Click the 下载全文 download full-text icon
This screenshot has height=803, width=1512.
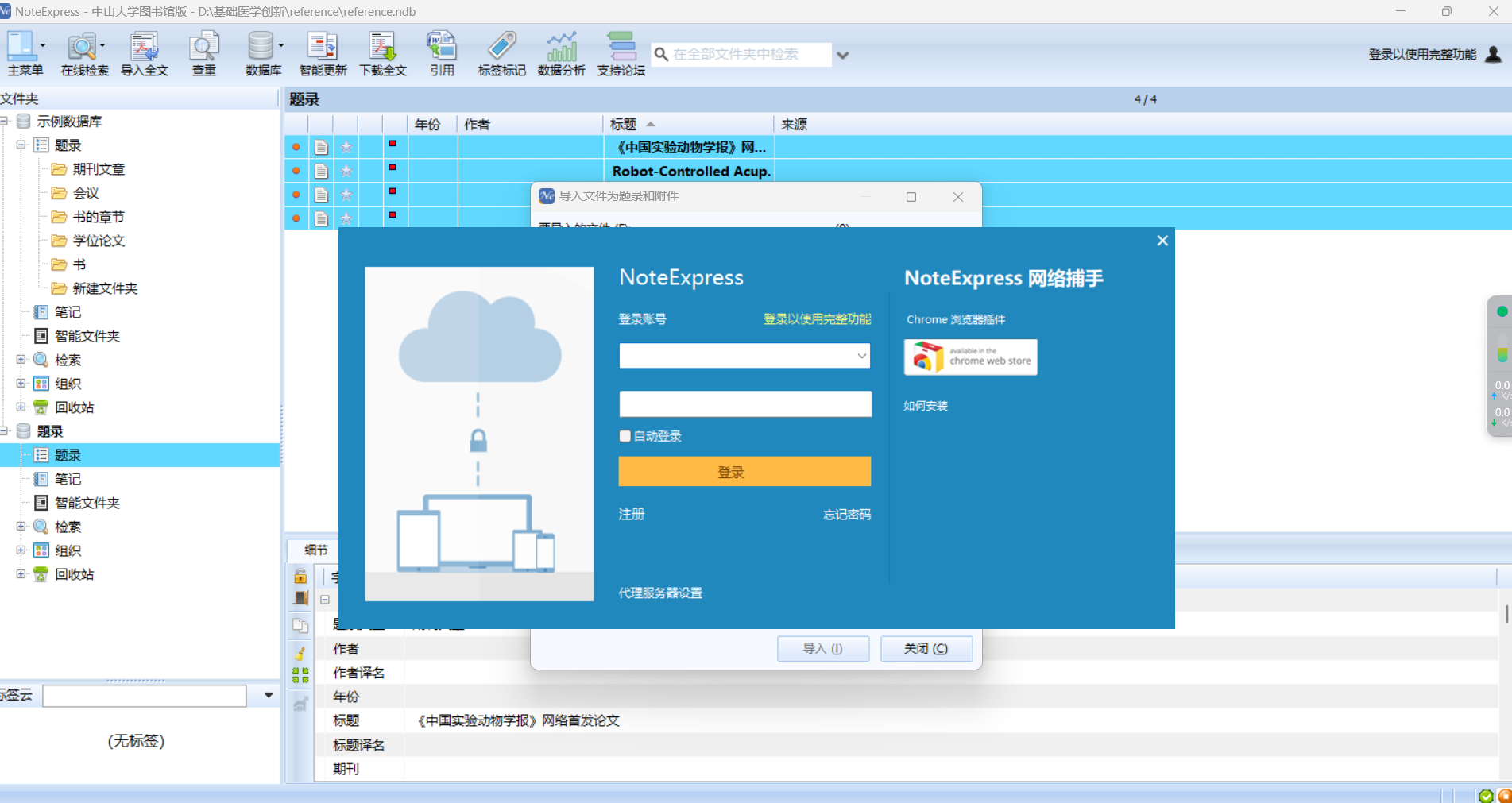point(382,46)
